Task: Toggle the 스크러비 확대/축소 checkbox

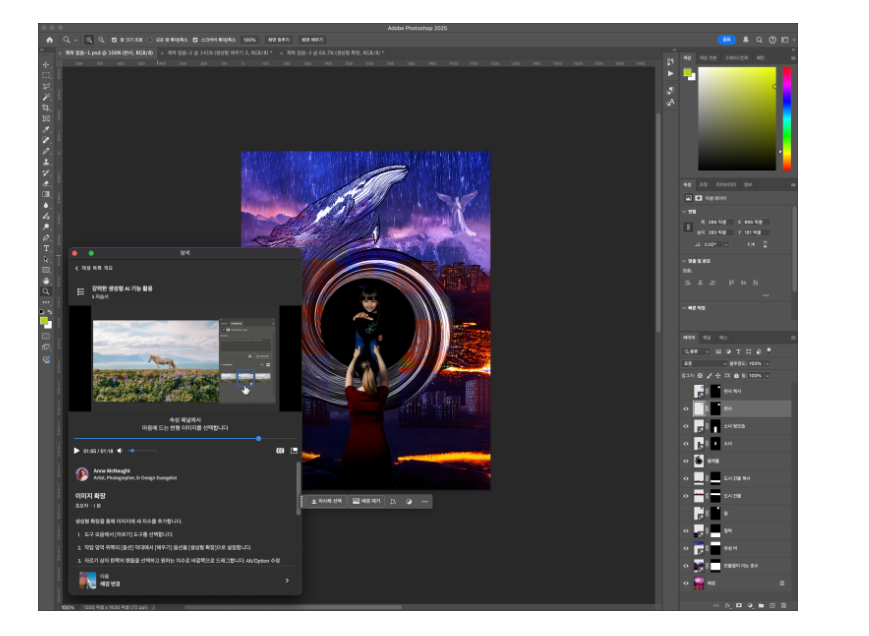Action: tap(195, 40)
